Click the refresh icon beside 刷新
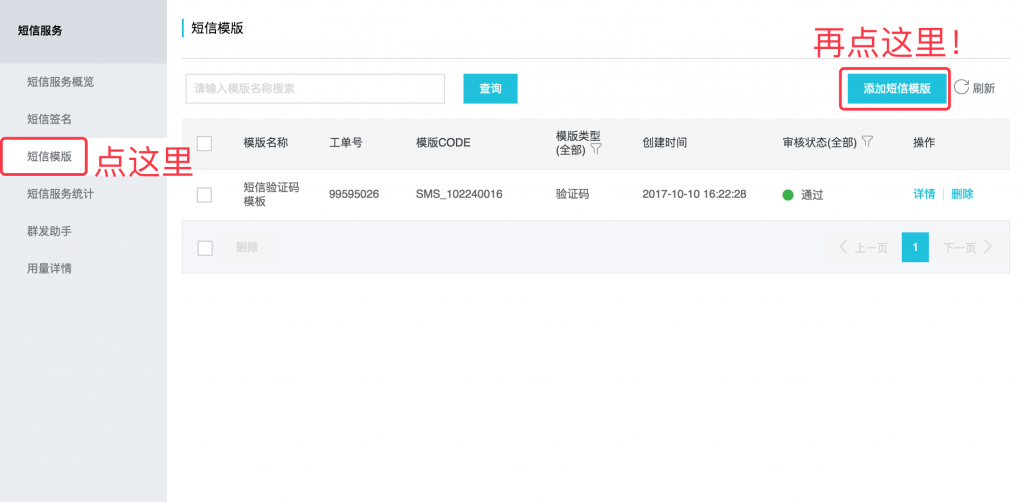Image resolution: width=1024 pixels, height=502 pixels. click(961, 87)
